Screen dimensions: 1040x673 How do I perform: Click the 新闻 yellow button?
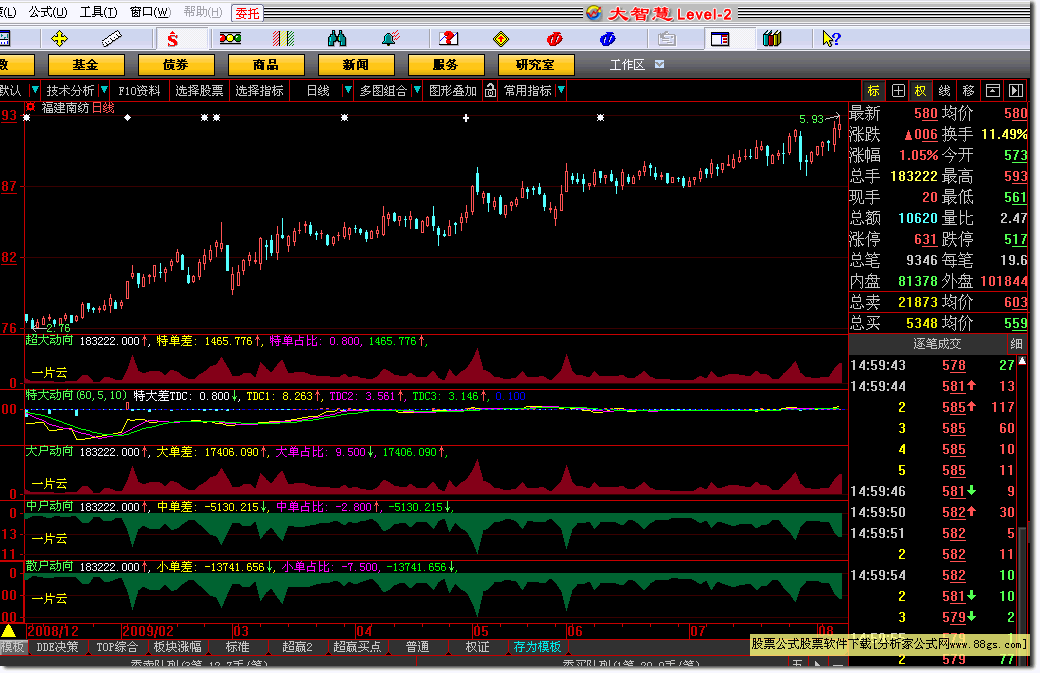pyautogui.click(x=356, y=64)
